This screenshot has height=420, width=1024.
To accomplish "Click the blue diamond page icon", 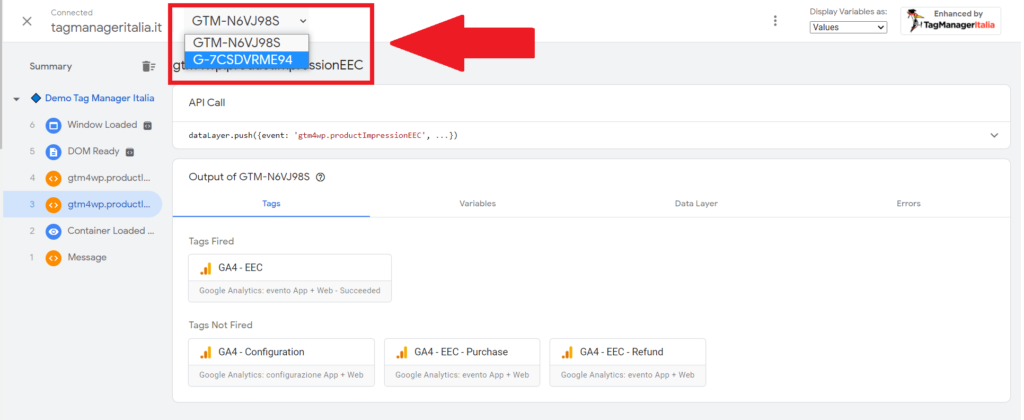I will (x=36, y=98).
